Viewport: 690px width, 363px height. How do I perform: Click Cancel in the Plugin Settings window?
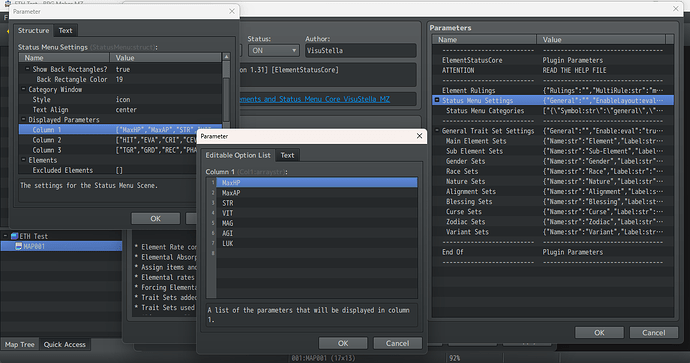tap(653, 333)
